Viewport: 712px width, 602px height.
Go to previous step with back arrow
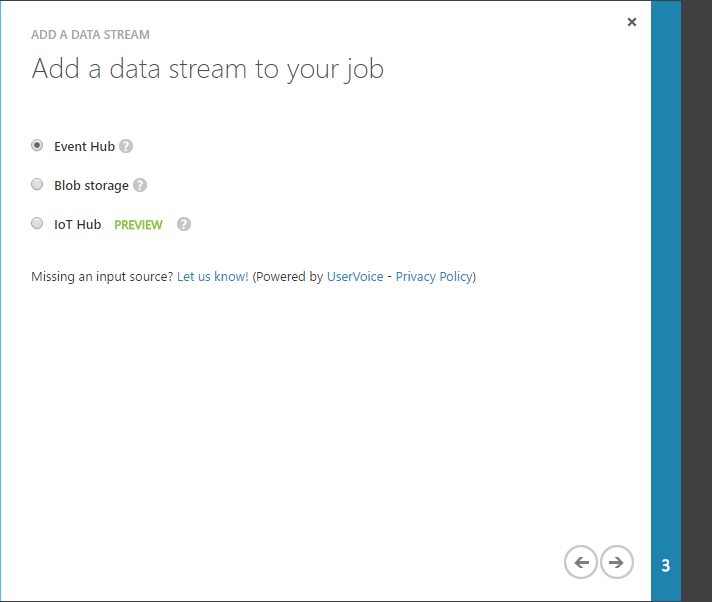581,562
